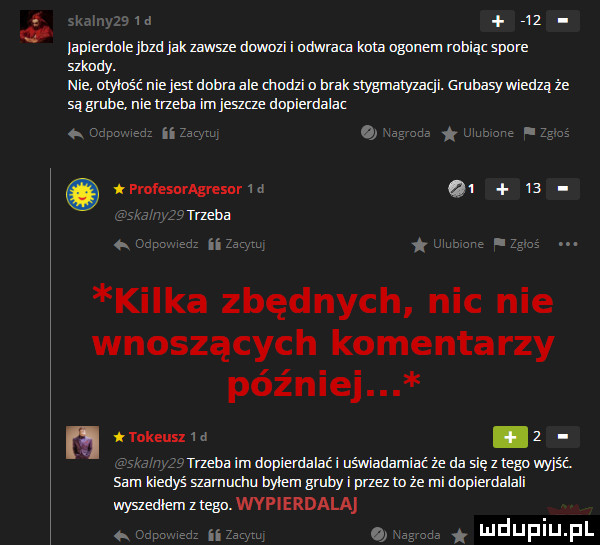
Task: Report ProfesorAgresor's reply via Zgłoś flag
Action: [517, 244]
